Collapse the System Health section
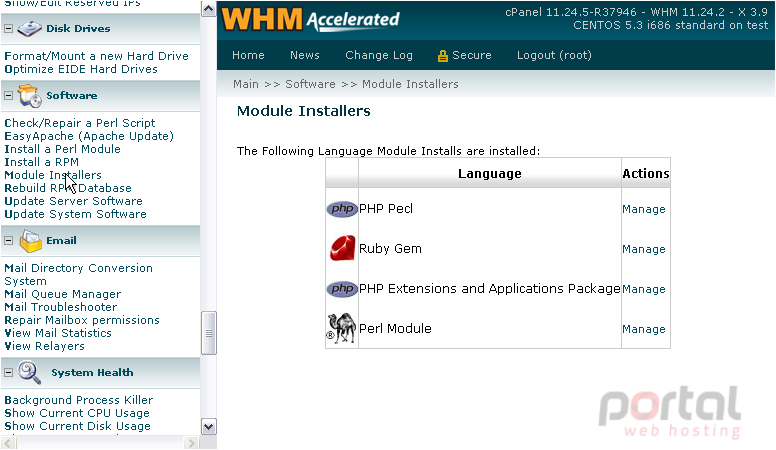The width and height of the screenshot is (776, 450). click(8, 373)
